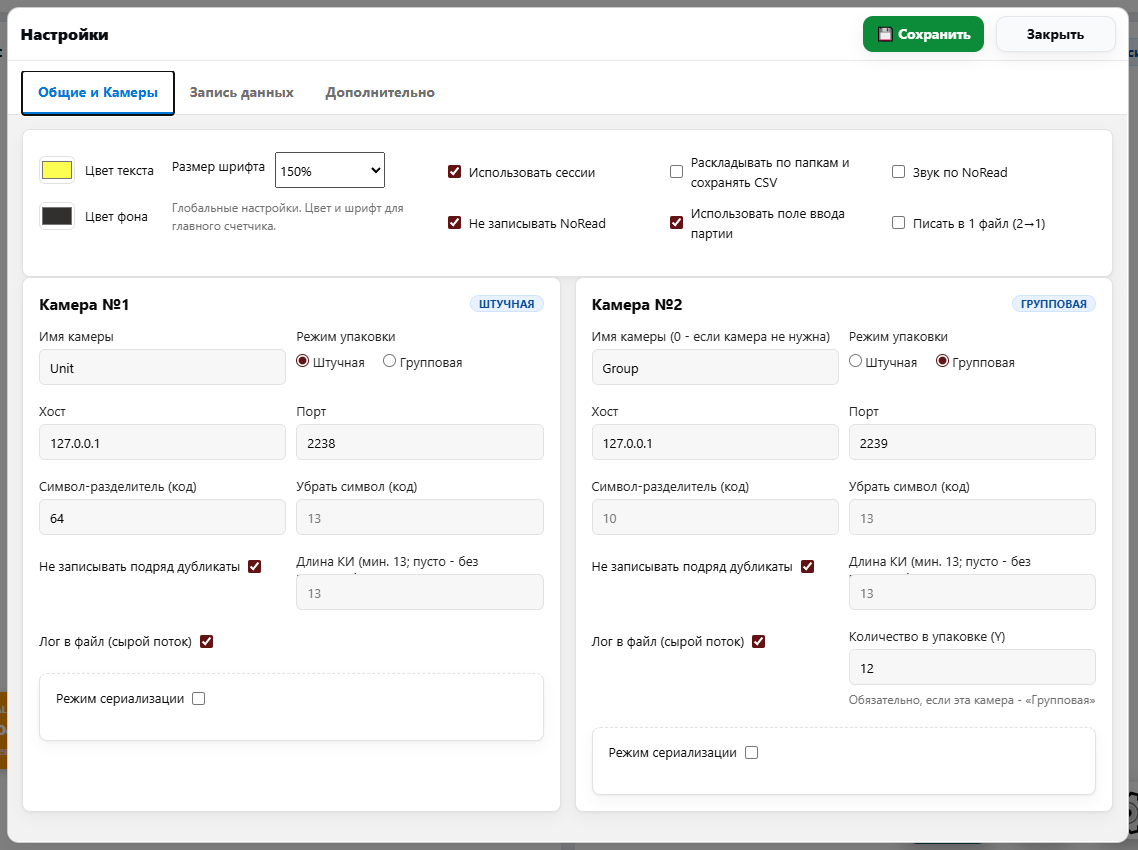Open the Дополнительно tab
1138x850 pixels.
click(x=380, y=92)
